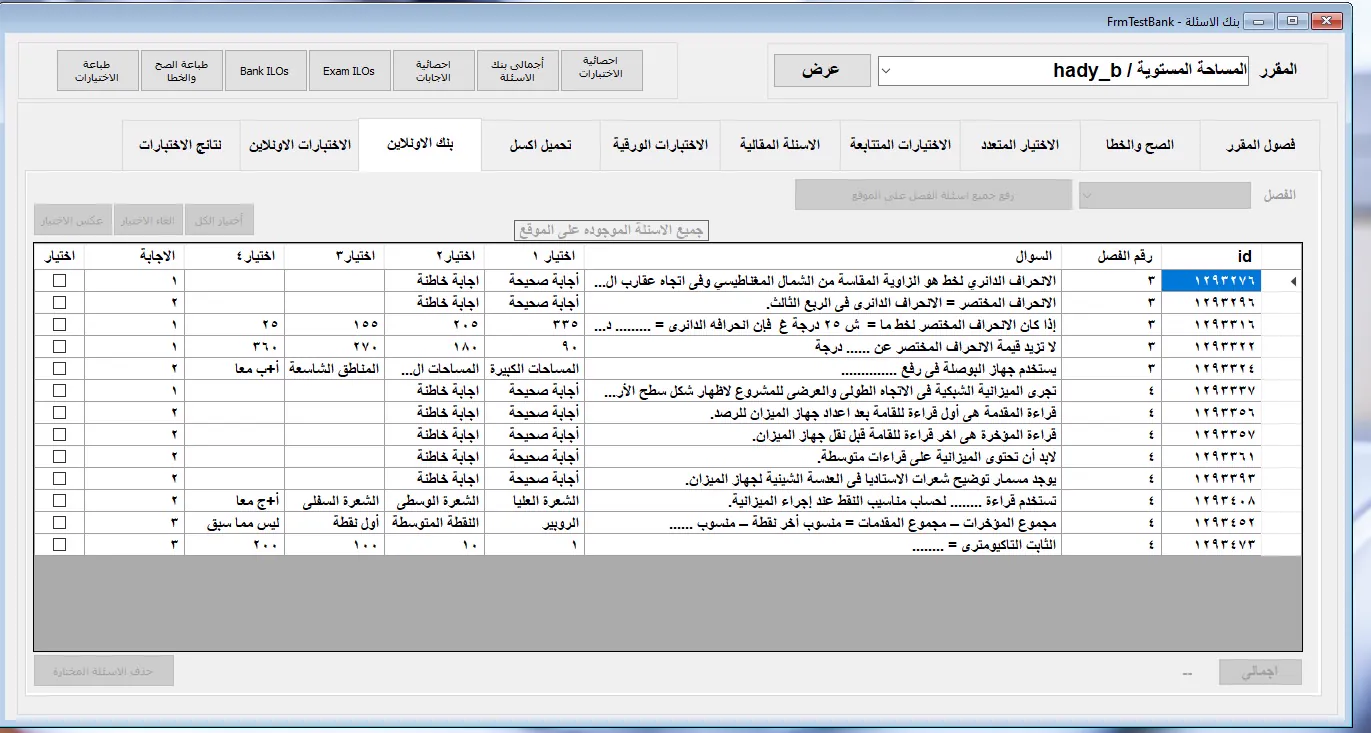Click the الشعرة العليا option cell
This screenshot has width=1371, height=733.
pos(533,501)
